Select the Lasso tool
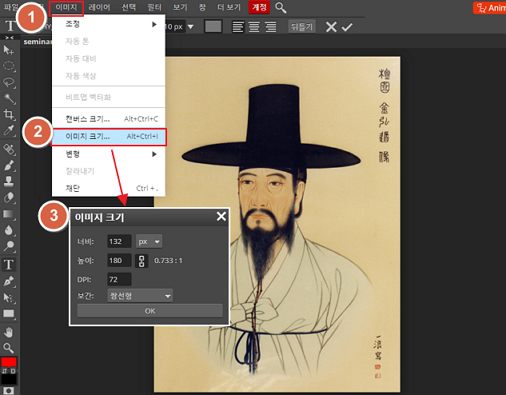Viewport: 506px width, 395px height. coord(8,82)
